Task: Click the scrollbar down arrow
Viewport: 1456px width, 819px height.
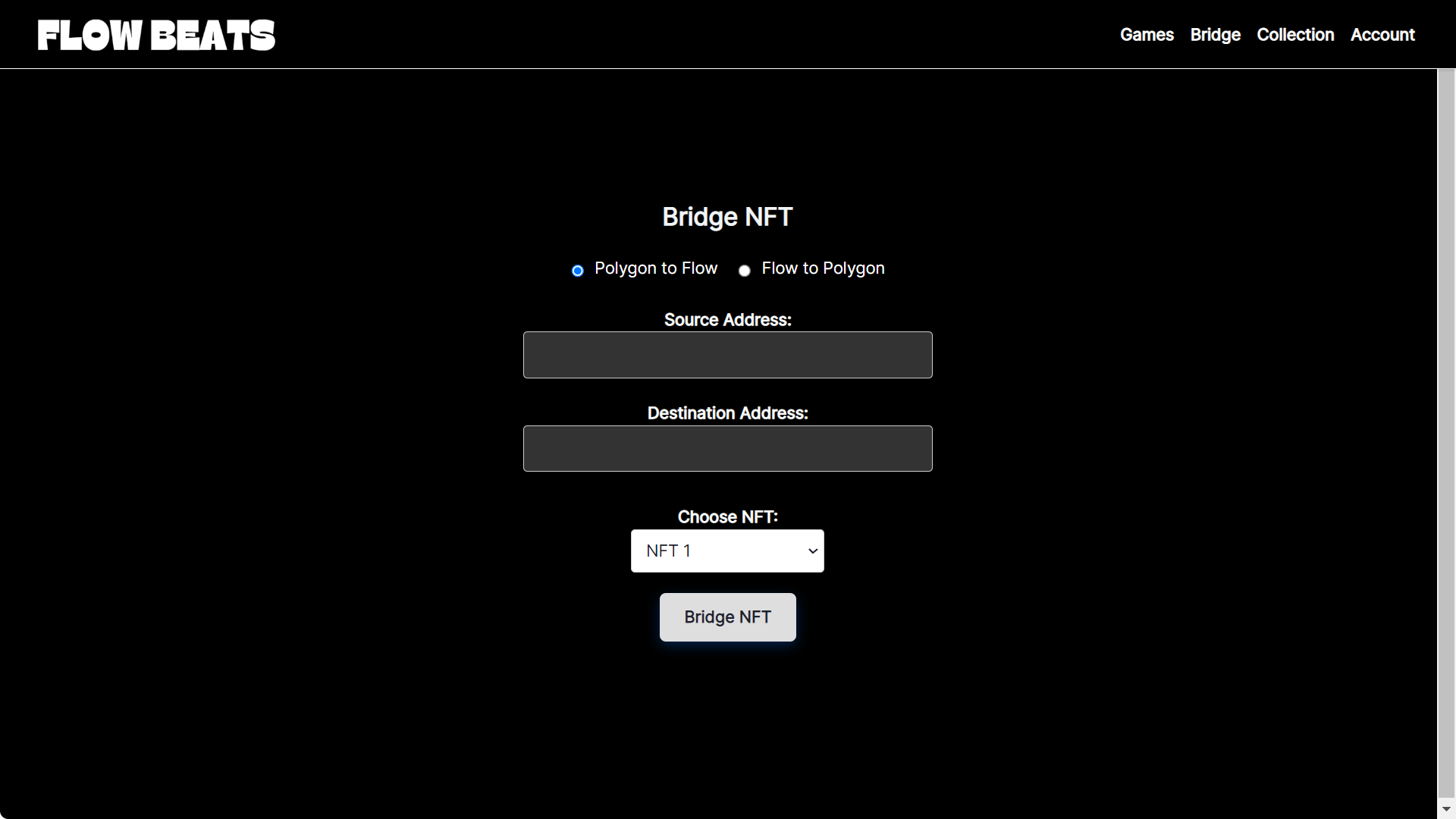Action: pos(1446,809)
